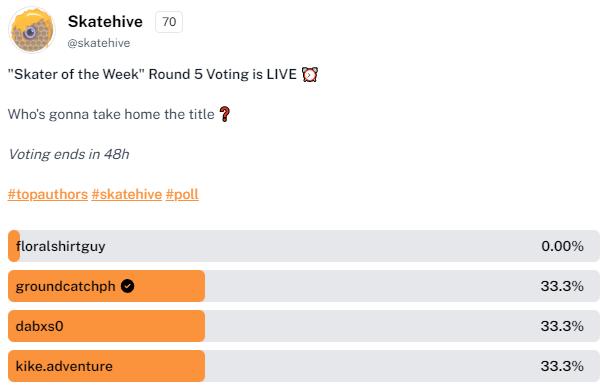Vote for kike.adventure poll option

coord(304,366)
